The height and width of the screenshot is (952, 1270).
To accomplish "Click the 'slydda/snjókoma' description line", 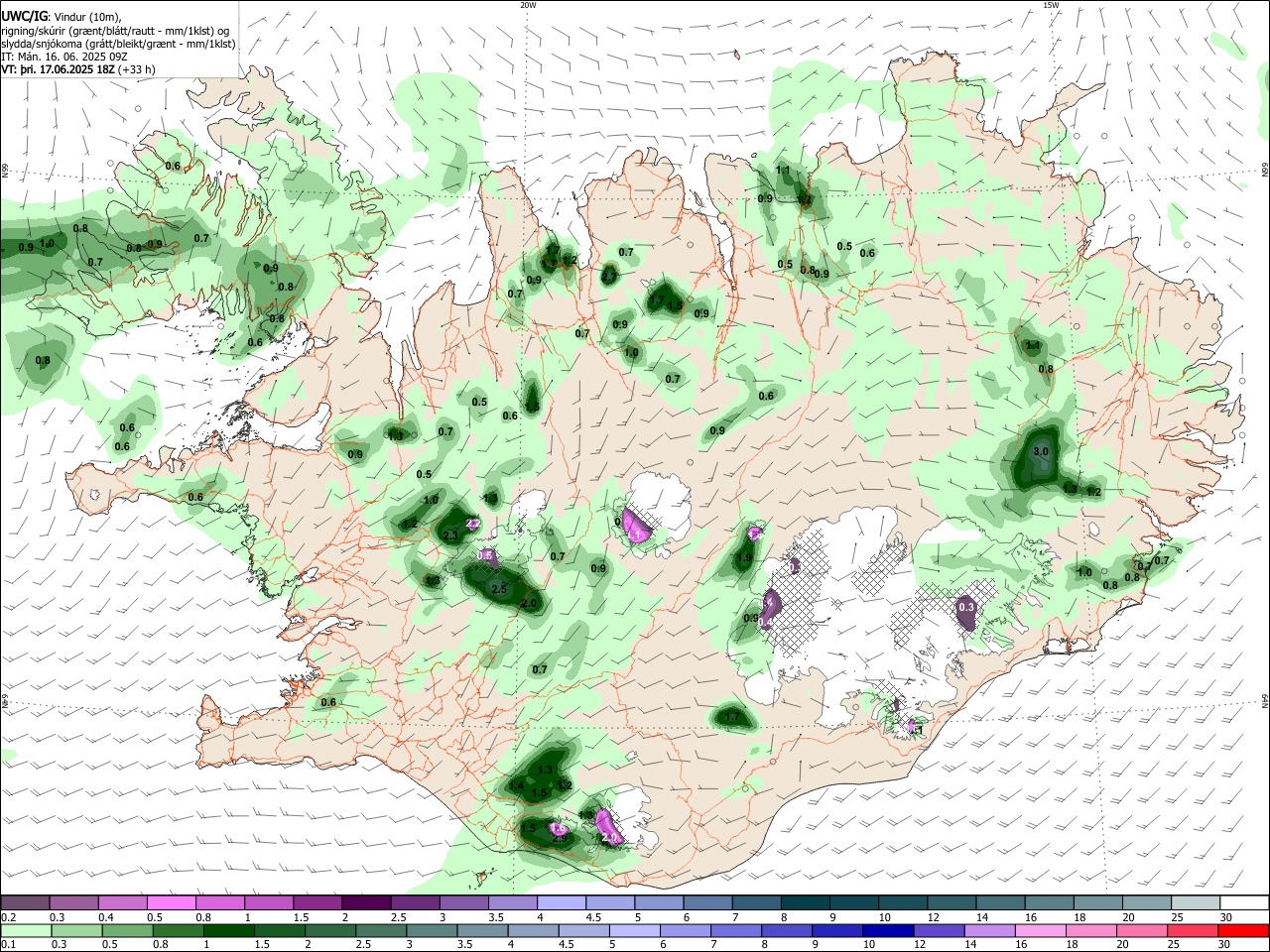I will click(118, 44).
